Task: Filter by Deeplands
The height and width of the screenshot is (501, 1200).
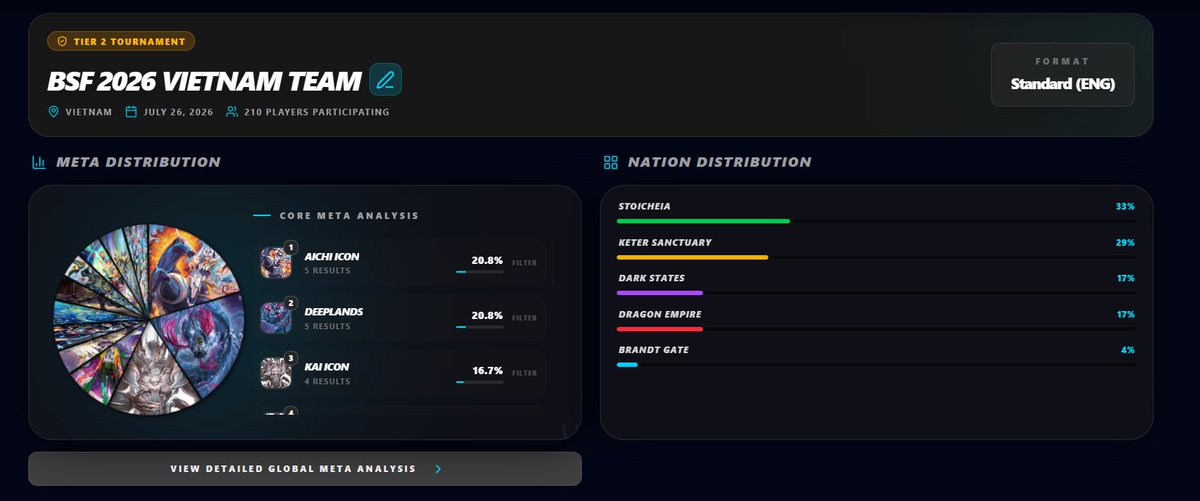Action: (524, 318)
